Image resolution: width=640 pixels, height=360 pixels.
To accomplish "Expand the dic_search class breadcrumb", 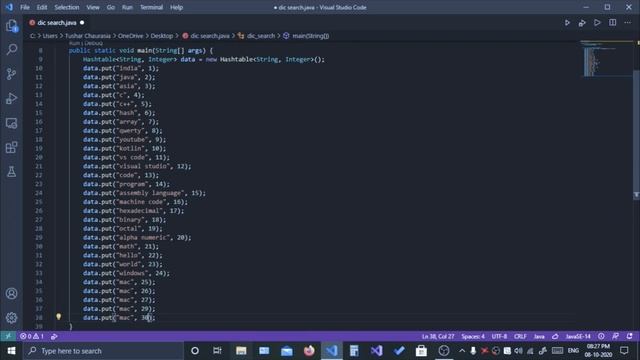I will coord(257,36).
